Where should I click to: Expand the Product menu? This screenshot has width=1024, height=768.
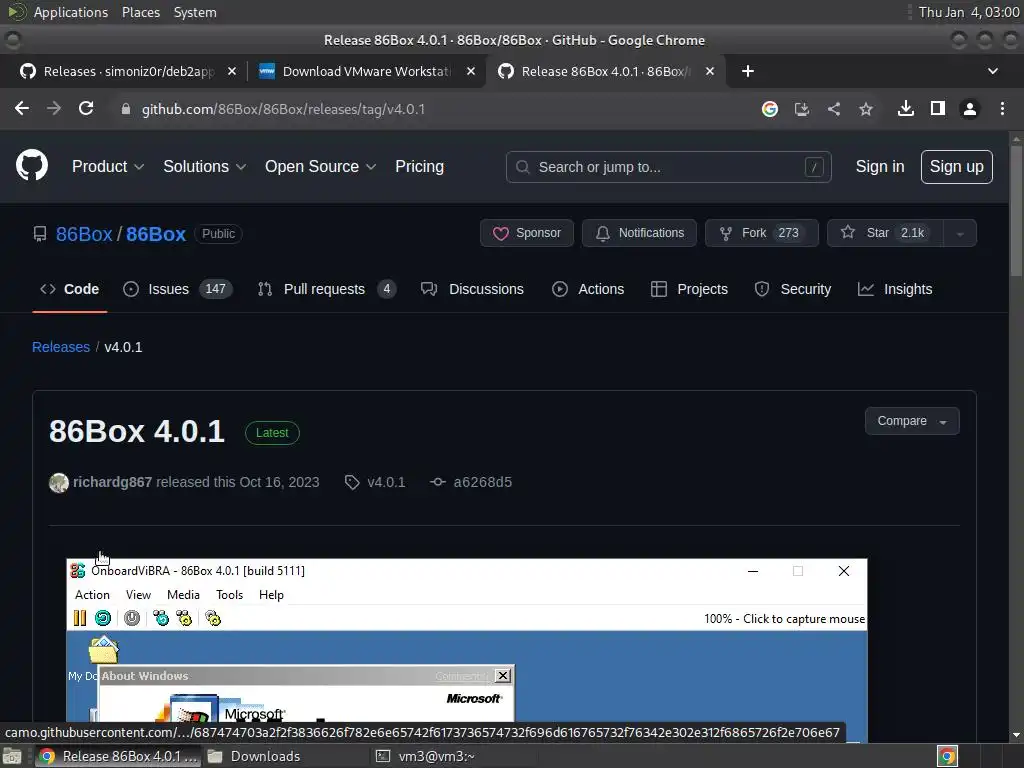108,167
